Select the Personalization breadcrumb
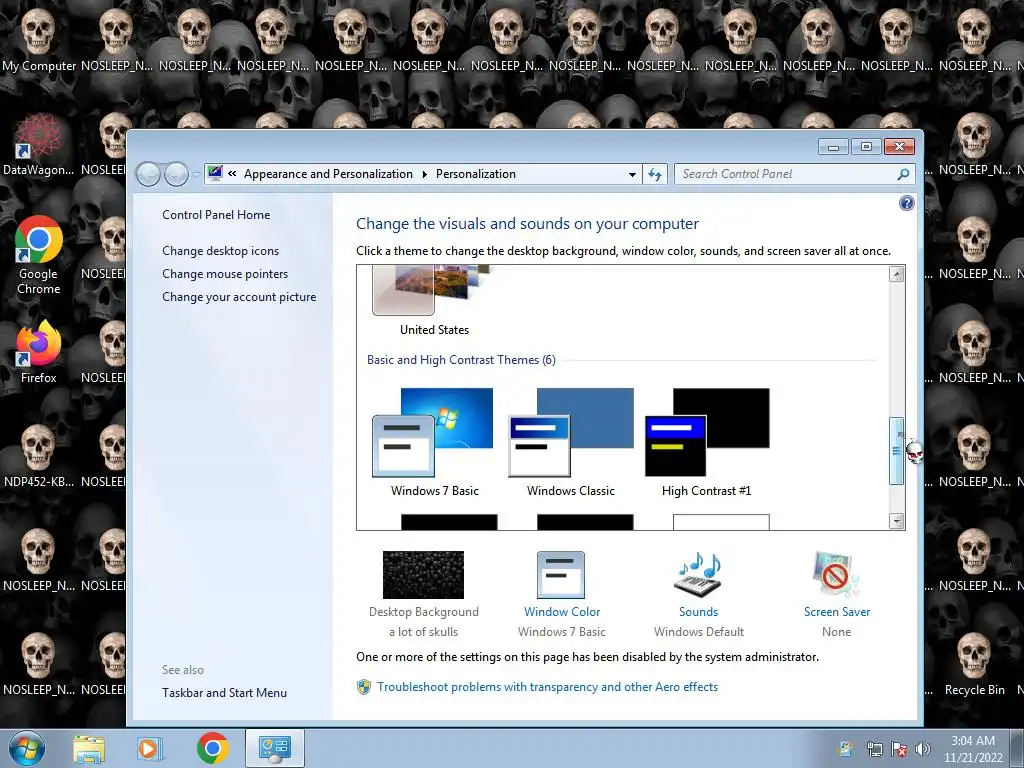 click(x=475, y=174)
